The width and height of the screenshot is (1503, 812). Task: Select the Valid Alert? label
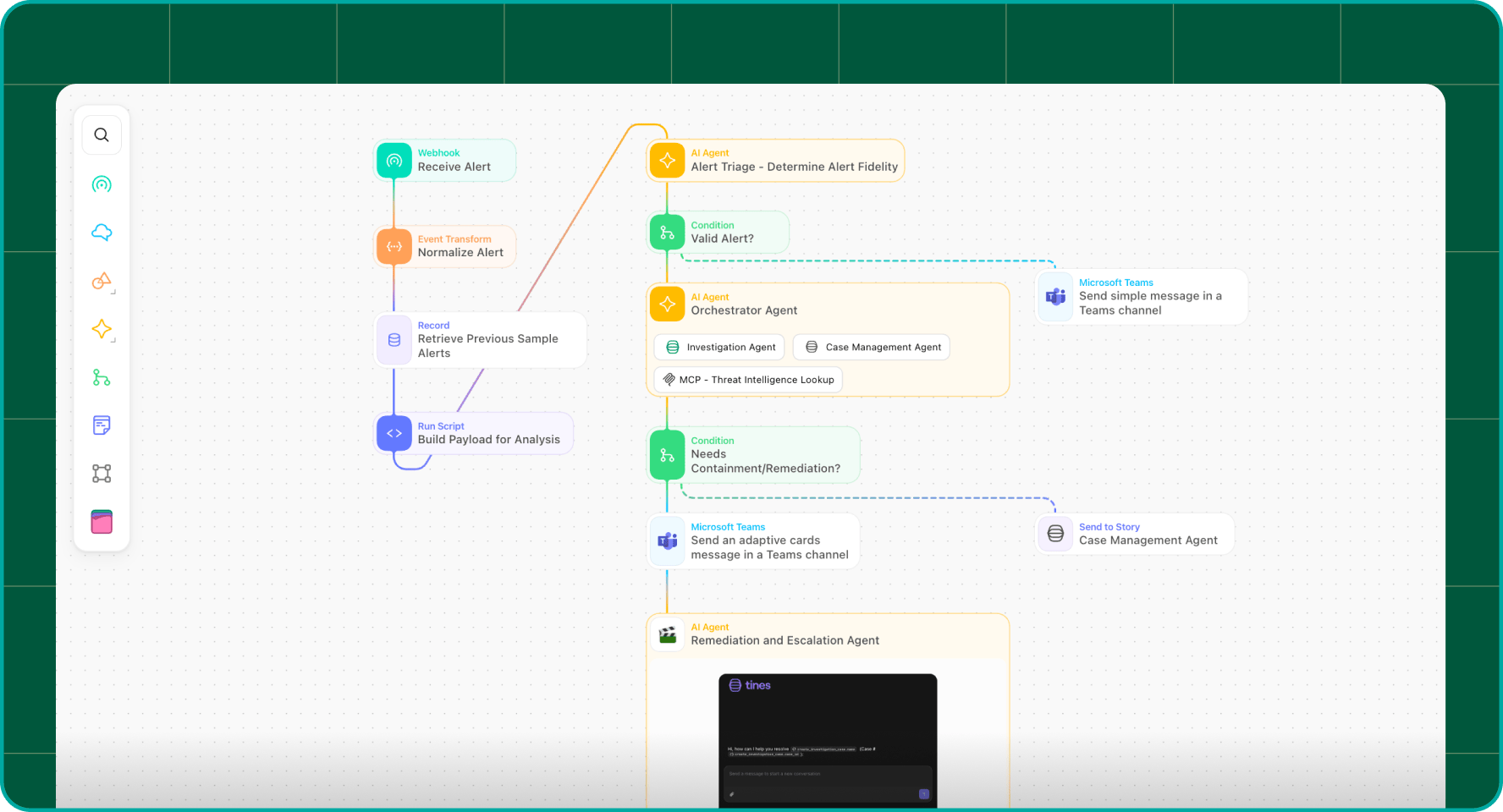[723, 239]
